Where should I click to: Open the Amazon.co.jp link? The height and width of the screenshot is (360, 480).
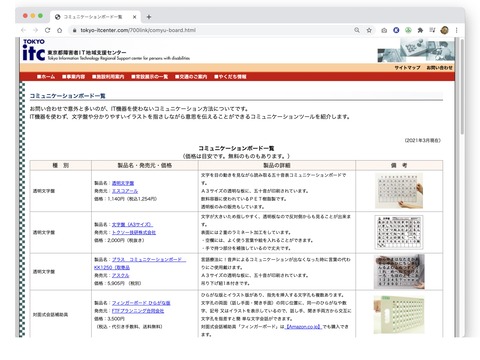pos(304,327)
